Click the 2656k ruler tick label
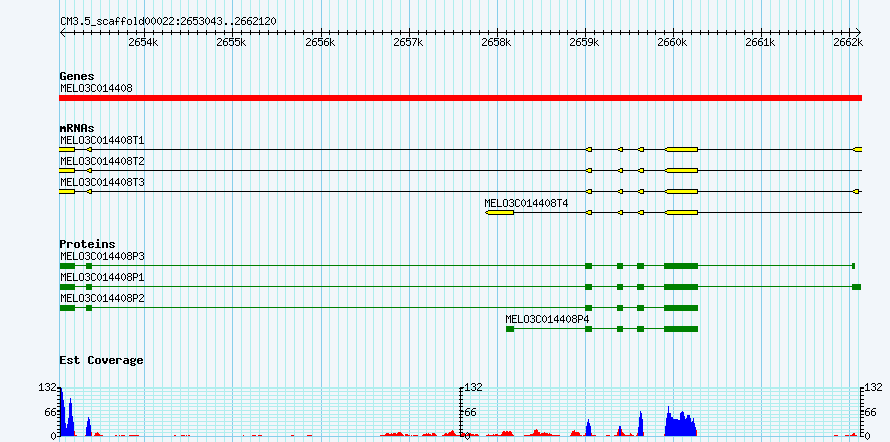 [x=321, y=43]
